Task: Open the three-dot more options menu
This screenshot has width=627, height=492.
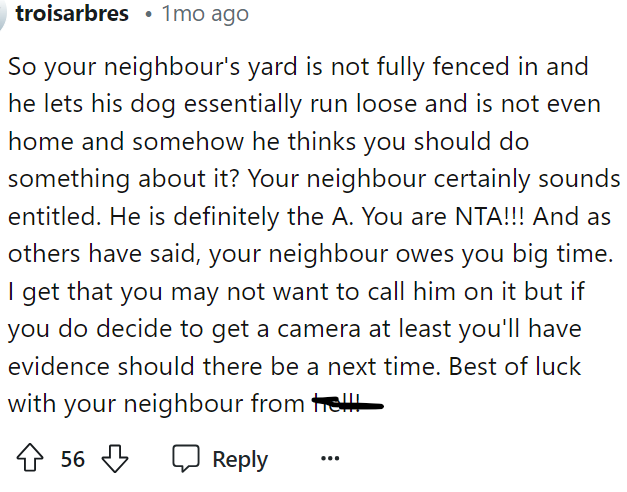Action: click(329, 459)
